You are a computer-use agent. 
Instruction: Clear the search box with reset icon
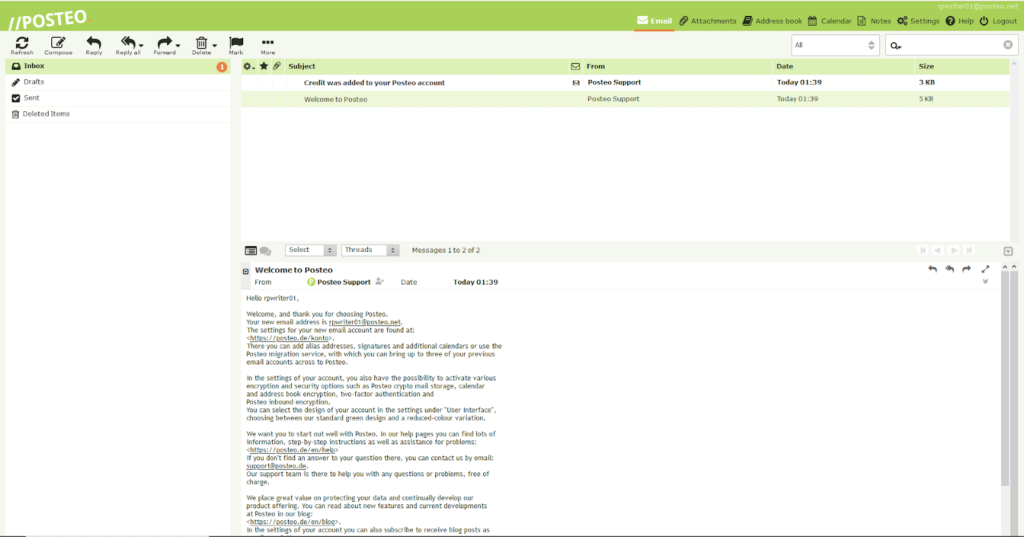click(1007, 45)
